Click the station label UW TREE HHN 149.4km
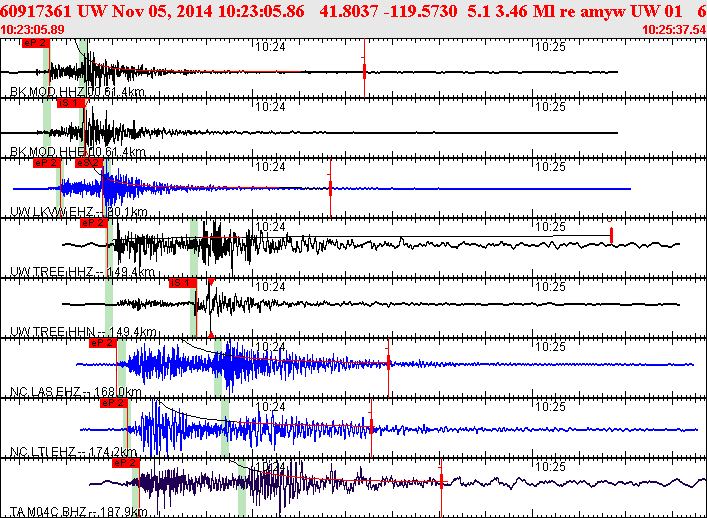Viewport: 707px width, 518px height. click(x=83, y=332)
